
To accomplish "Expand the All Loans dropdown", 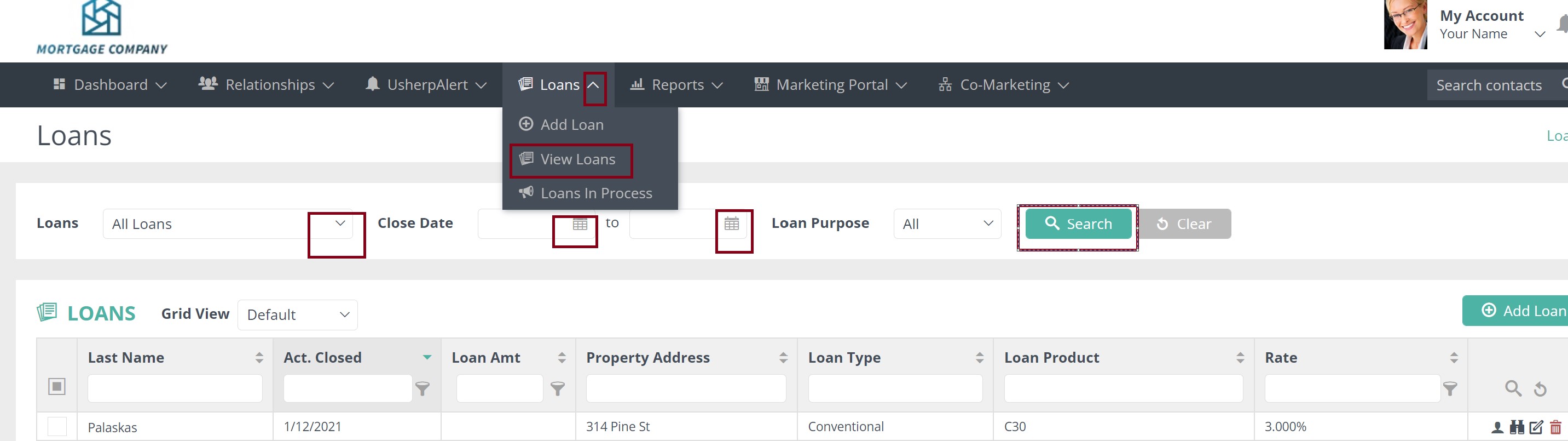I will pyautogui.click(x=340, y=224).
